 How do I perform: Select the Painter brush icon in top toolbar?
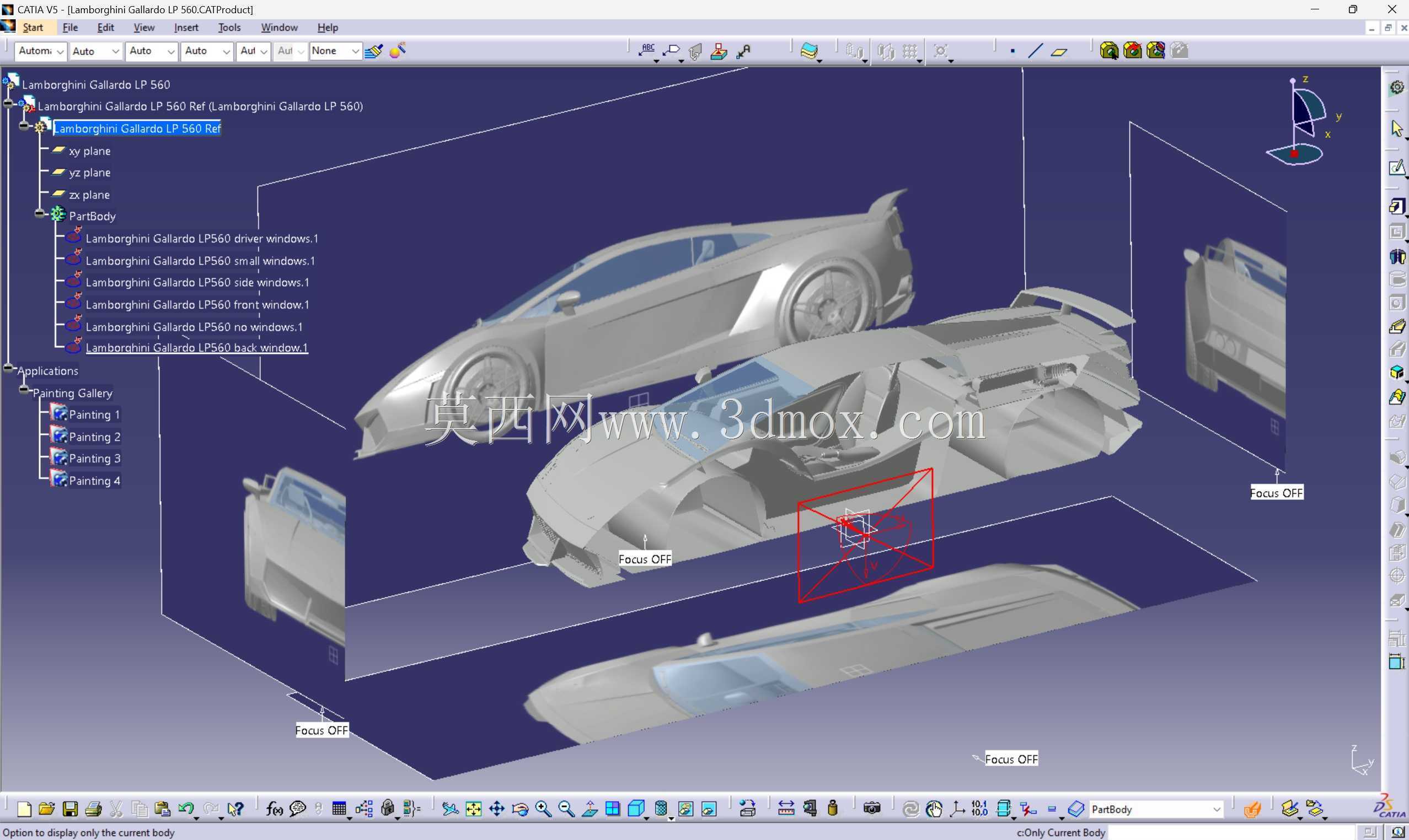[374, 51]
